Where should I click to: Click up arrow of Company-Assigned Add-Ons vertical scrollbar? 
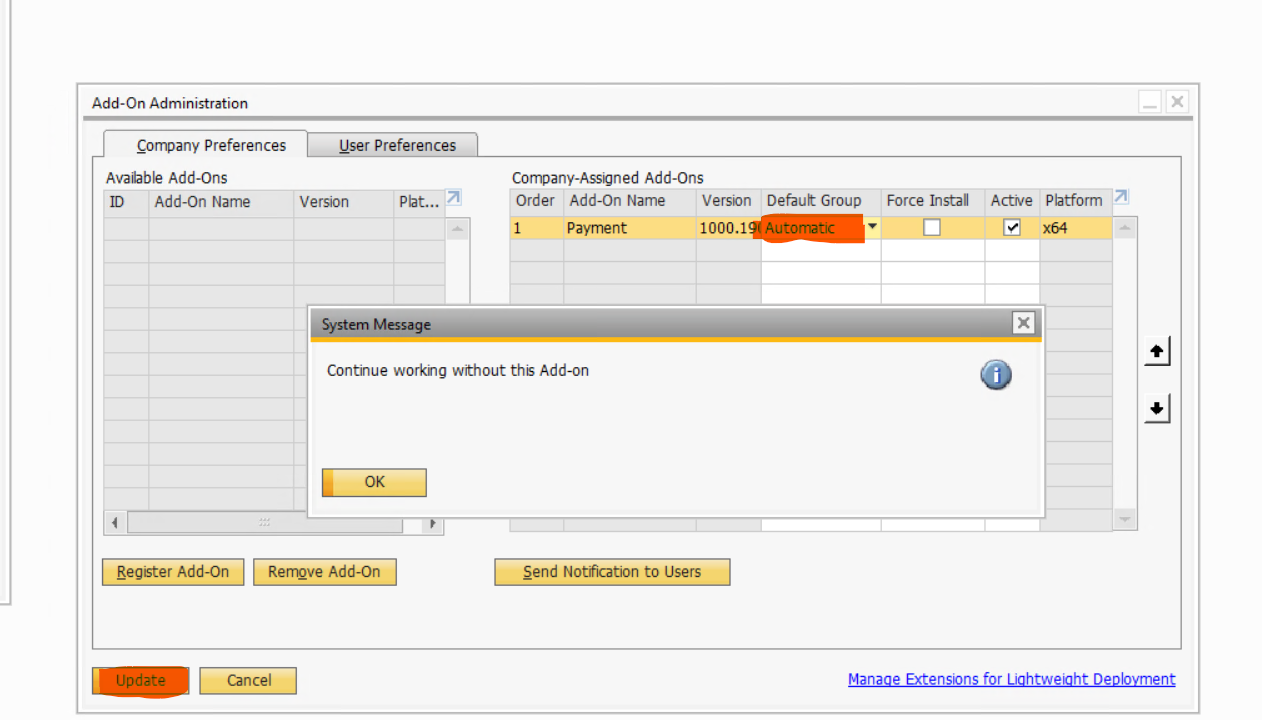[1125, 229]
